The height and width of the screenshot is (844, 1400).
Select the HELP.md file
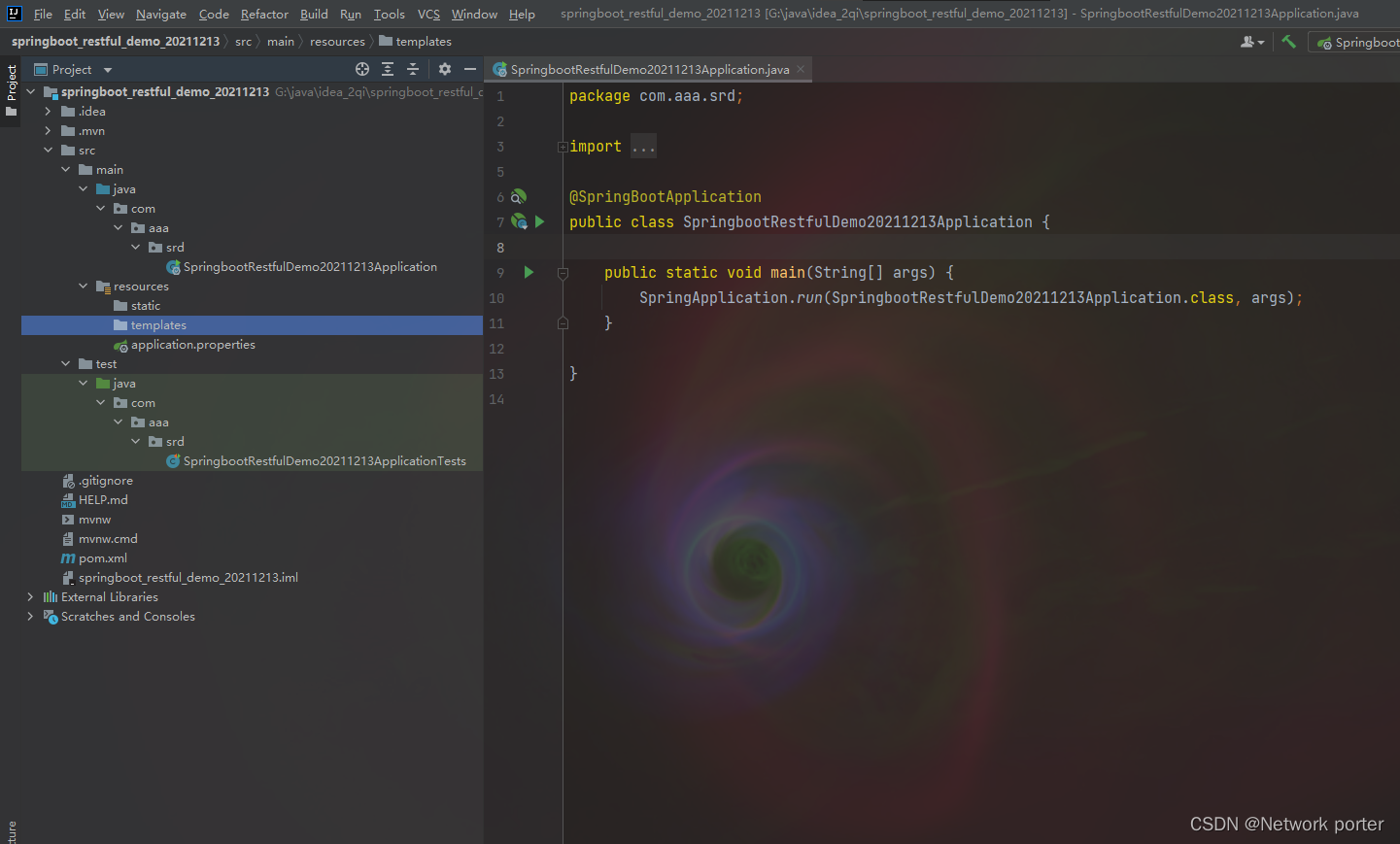pos(94,499)
